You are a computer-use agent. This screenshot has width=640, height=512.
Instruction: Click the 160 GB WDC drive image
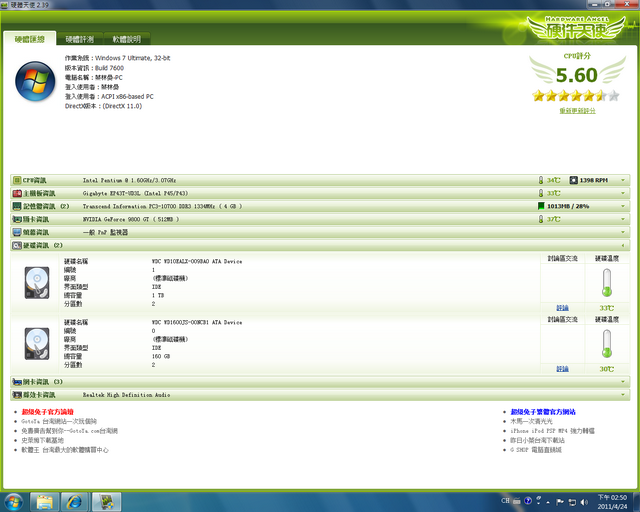point(37,344)
